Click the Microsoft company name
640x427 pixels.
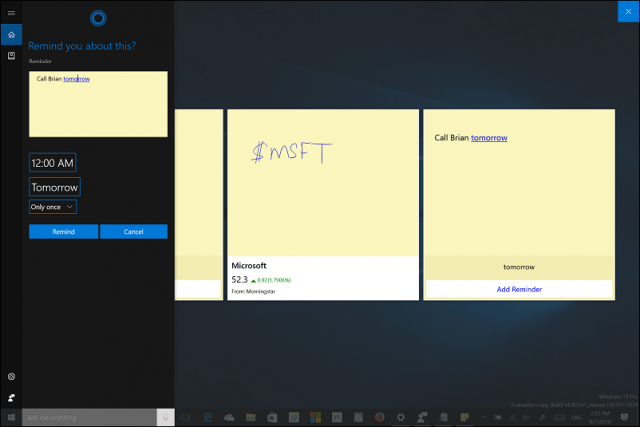pos(249,266)
